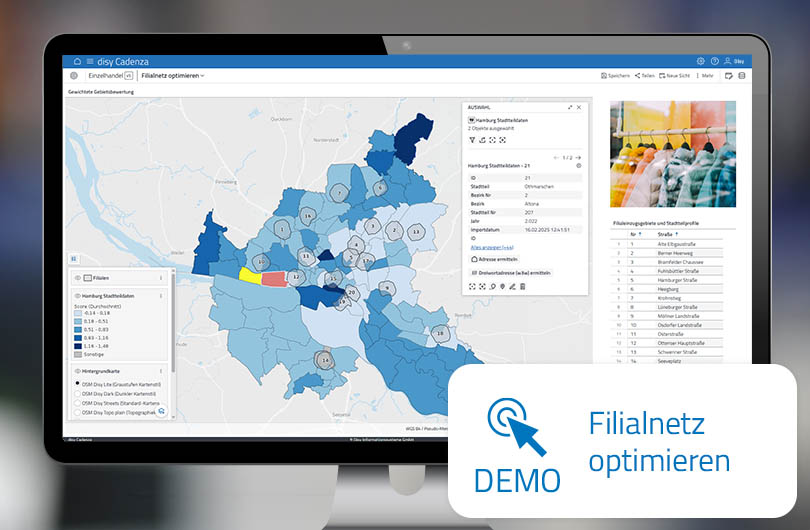Image resolution: width=810 pixels, height=530 pixels.
Task: Close the Auswahl selection panel
Action: pos(579,107)
